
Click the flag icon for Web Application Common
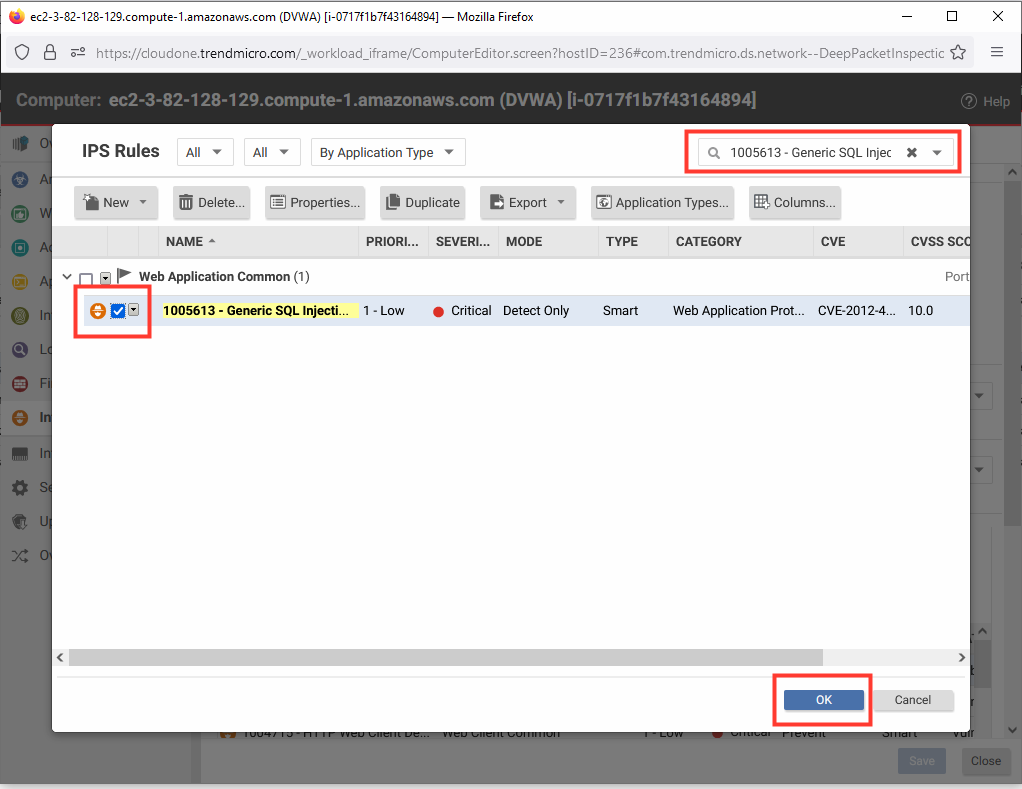tap(124, 276)
